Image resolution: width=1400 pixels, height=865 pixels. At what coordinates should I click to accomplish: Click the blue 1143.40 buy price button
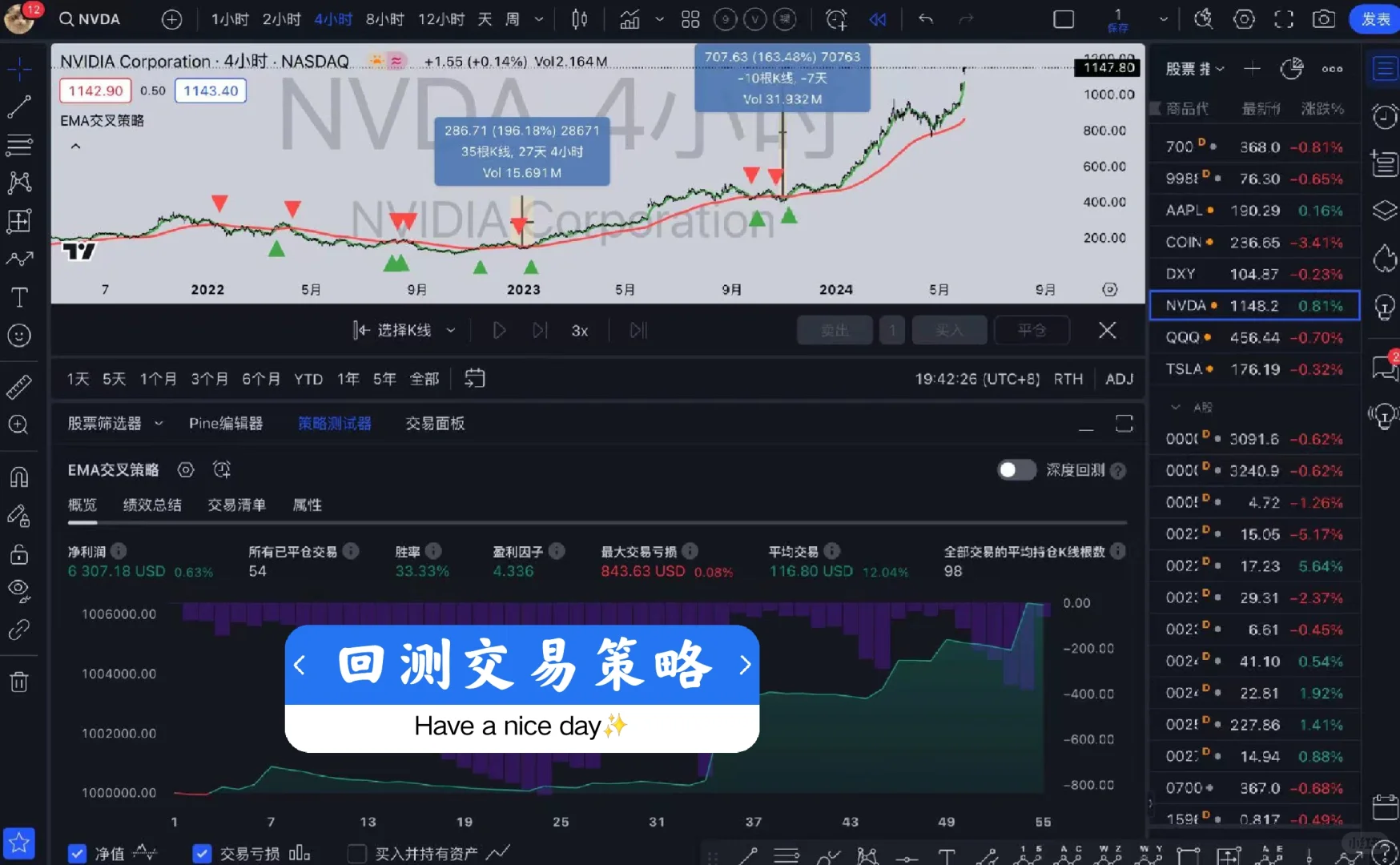[x=211, y=91]
